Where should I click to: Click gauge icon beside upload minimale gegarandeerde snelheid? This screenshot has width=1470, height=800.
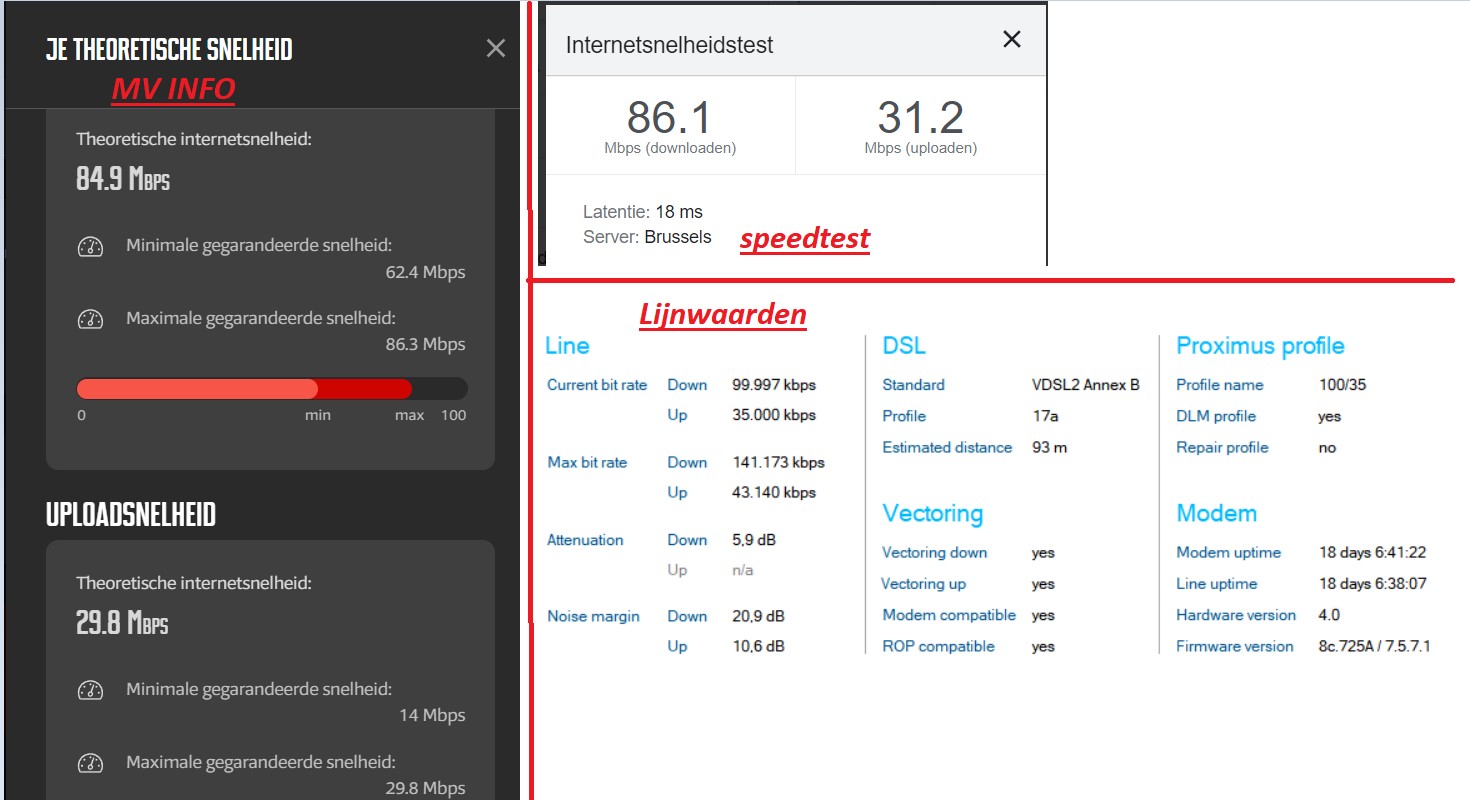click(91, 690)
